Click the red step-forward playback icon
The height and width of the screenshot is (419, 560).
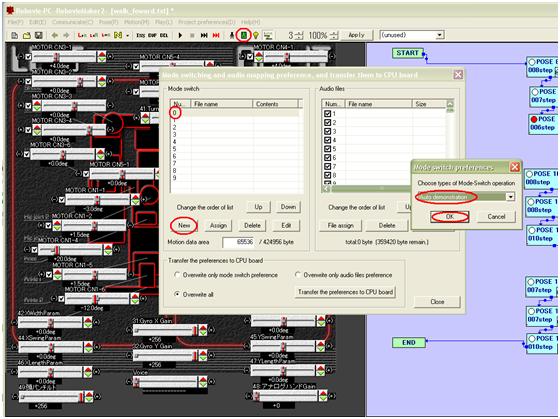[x=216, y=35]
